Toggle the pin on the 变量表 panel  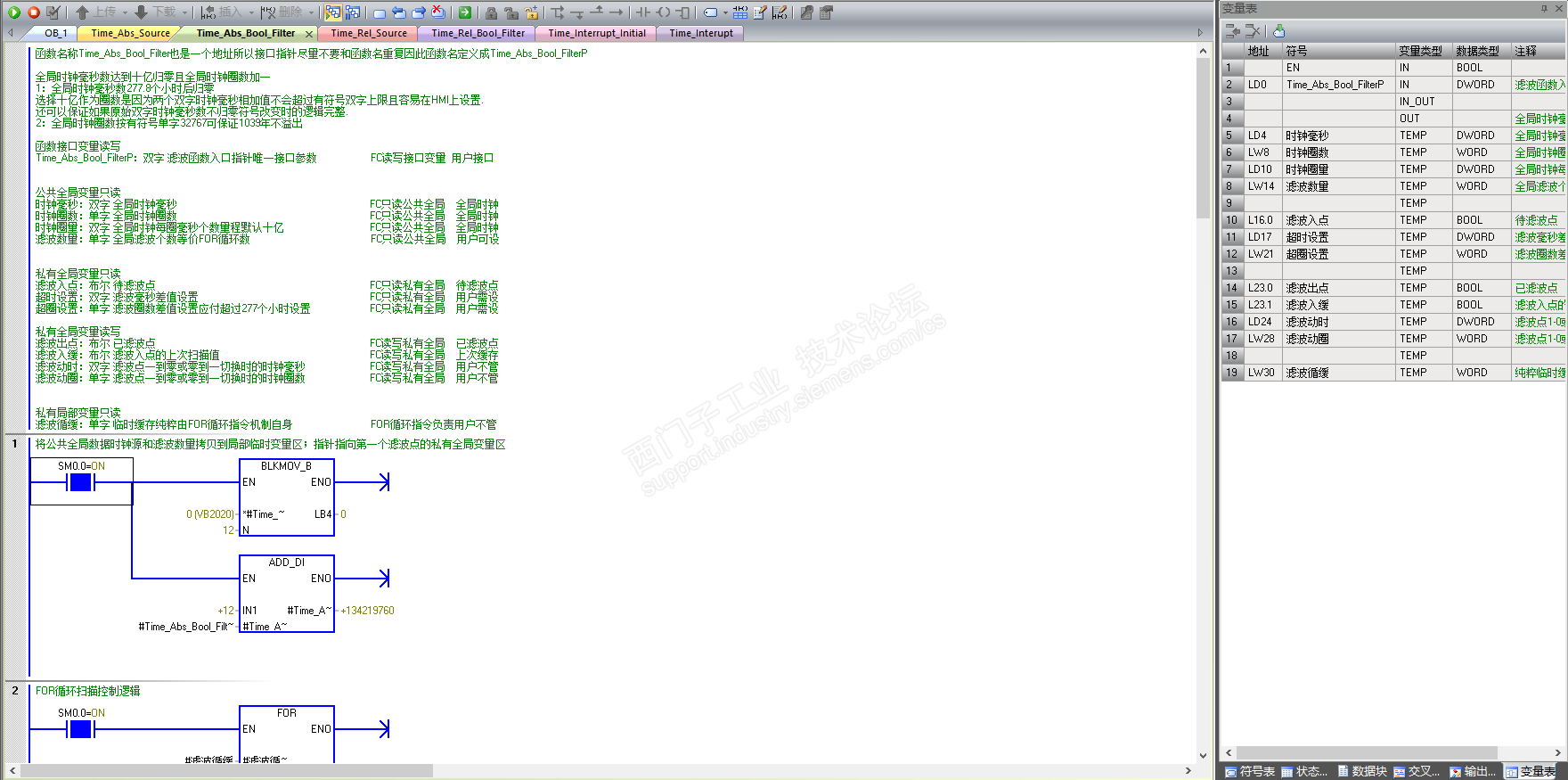1544,8
